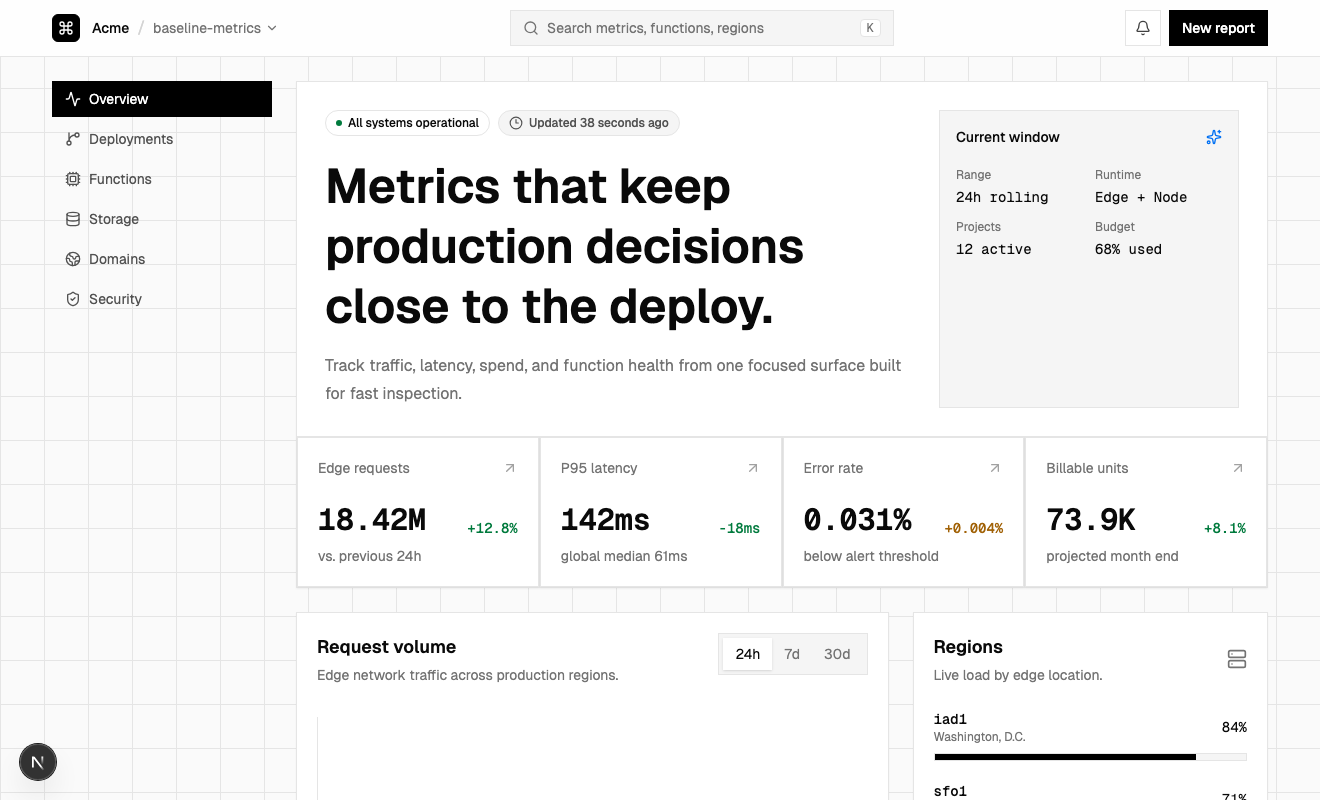
Task: Click the Acme command logo icon
Action: tap(66, 28)
